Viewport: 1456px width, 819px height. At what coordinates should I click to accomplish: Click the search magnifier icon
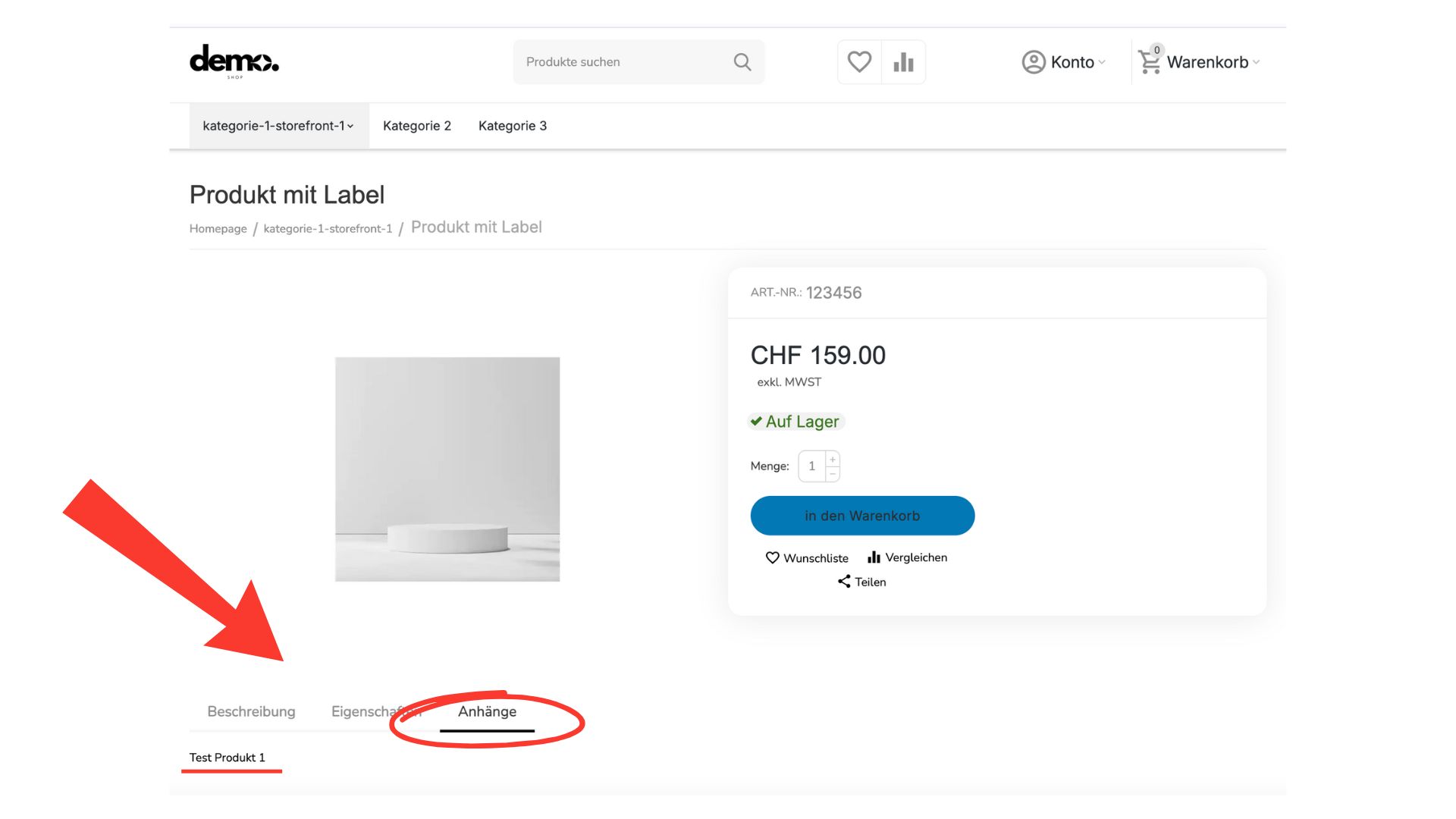pos(742,62)
